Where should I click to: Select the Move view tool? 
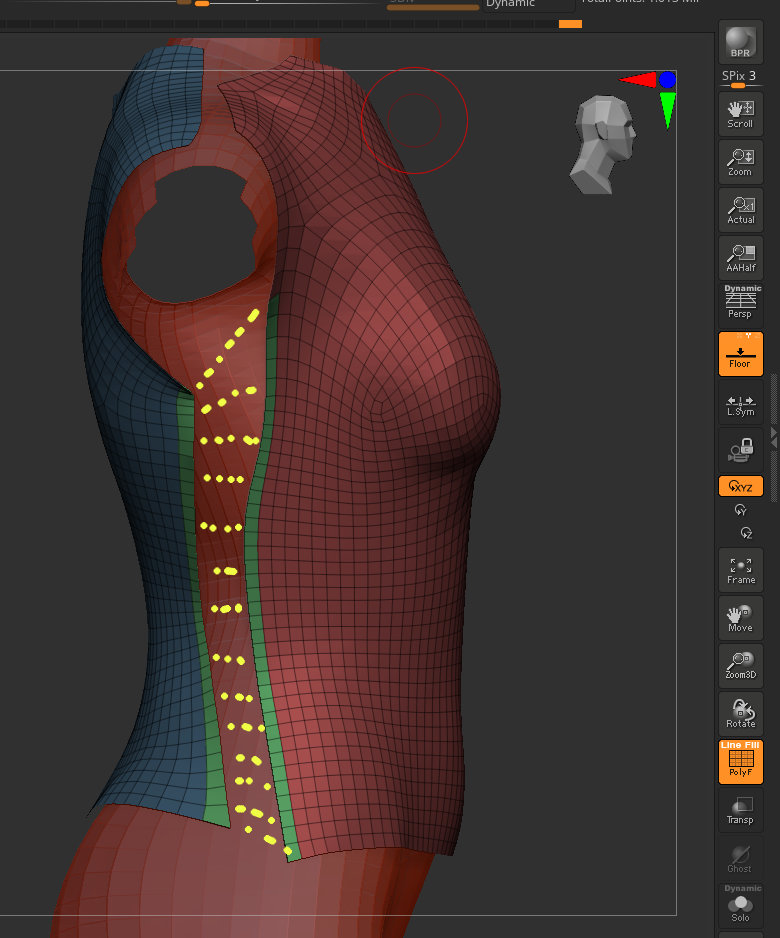tap(740, 618)
